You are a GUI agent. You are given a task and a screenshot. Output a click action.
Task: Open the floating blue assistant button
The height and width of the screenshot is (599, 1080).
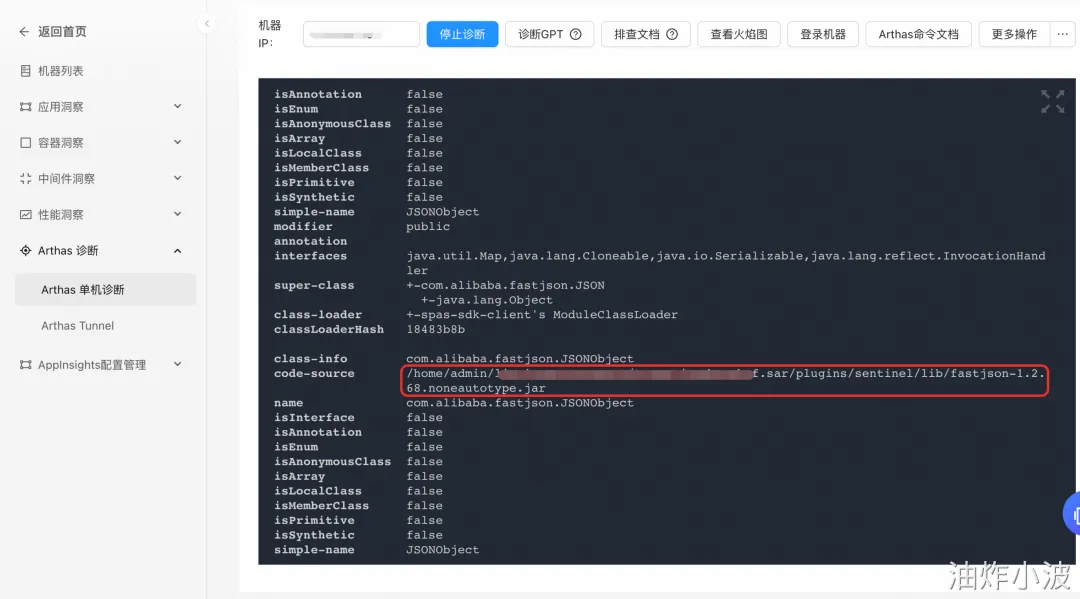pyautogui.click(x=1071, y=514)
